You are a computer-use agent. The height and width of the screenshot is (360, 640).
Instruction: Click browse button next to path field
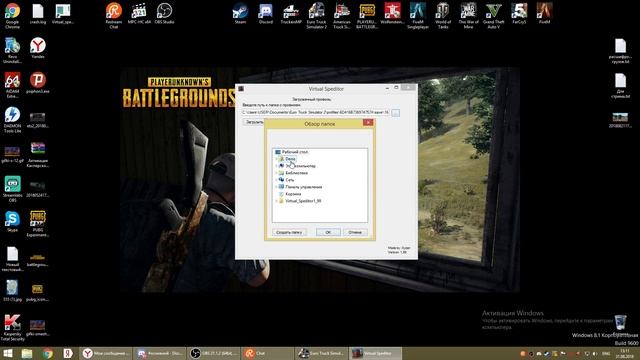396,112
